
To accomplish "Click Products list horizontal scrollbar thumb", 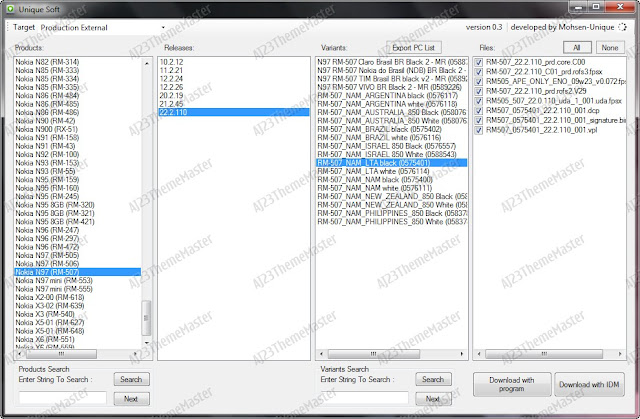I will tap(61, 354).
